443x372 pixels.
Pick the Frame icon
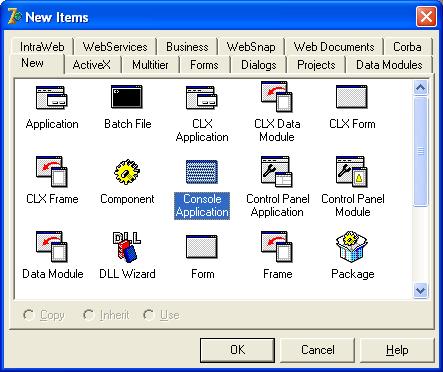[277, 247]
